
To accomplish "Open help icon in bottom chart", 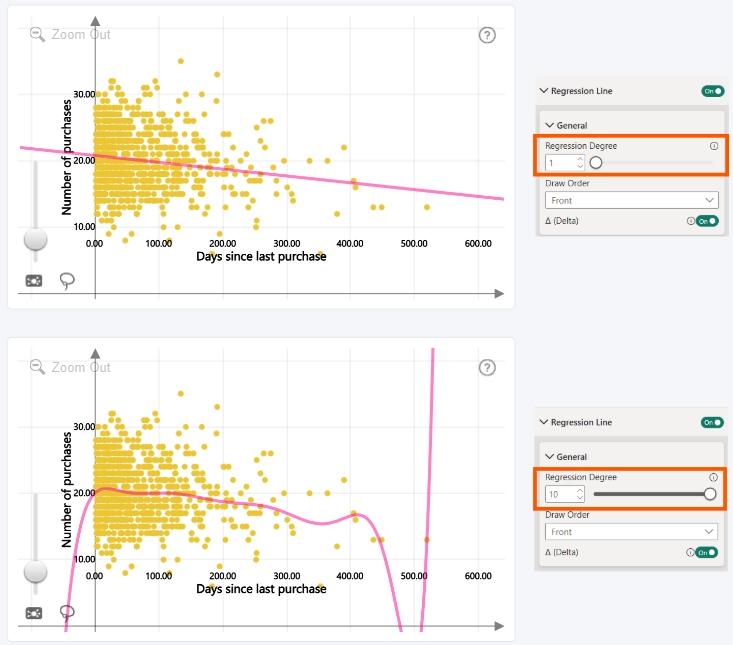I will (x=487, y=368).
